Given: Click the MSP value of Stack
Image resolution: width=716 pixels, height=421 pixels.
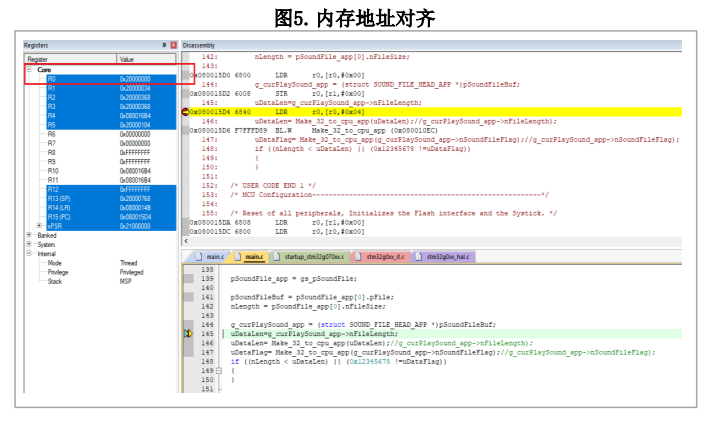Looking at the screenshot, I should 125,281.
